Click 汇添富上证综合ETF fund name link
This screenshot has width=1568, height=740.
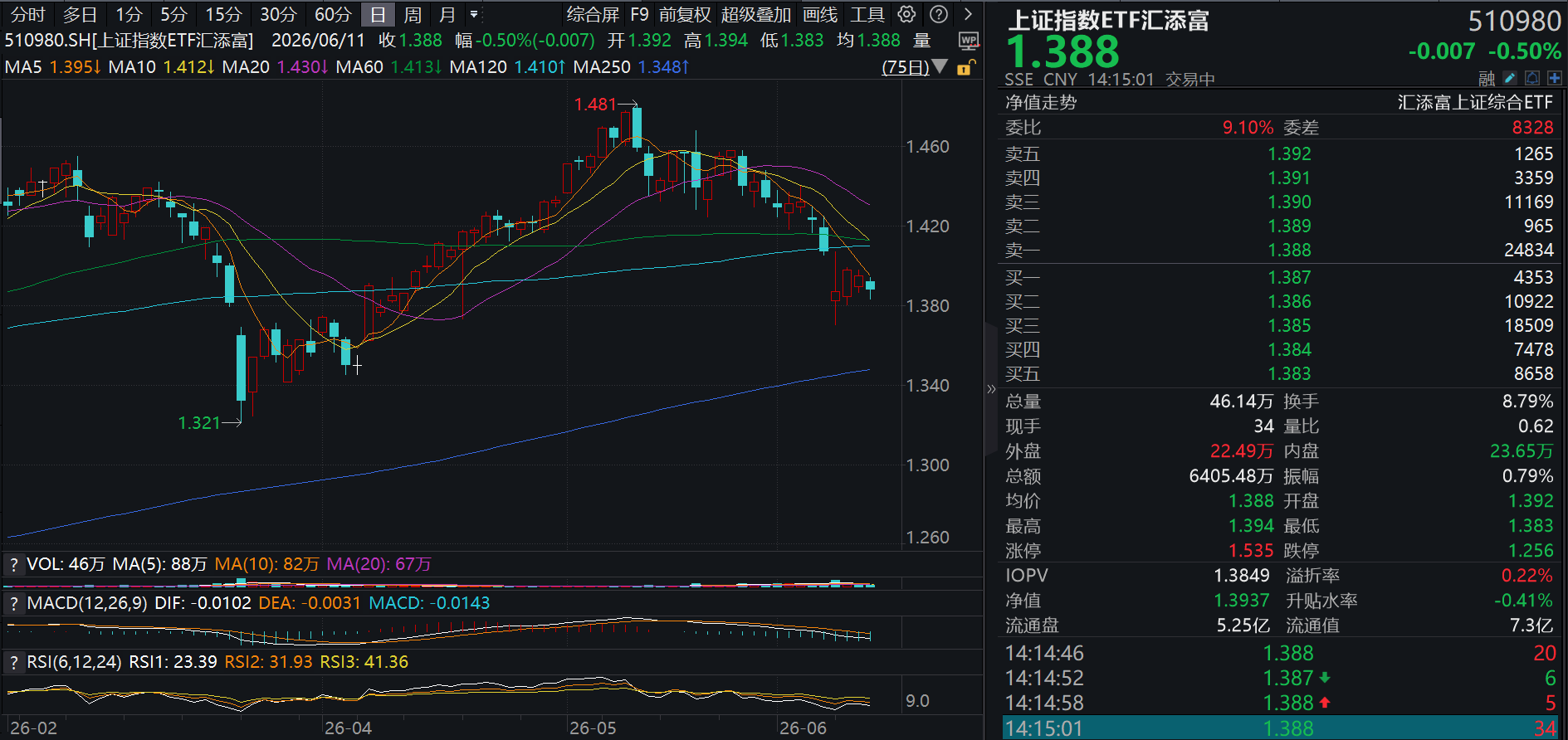pyautogui.click(x=1475, y=102)
